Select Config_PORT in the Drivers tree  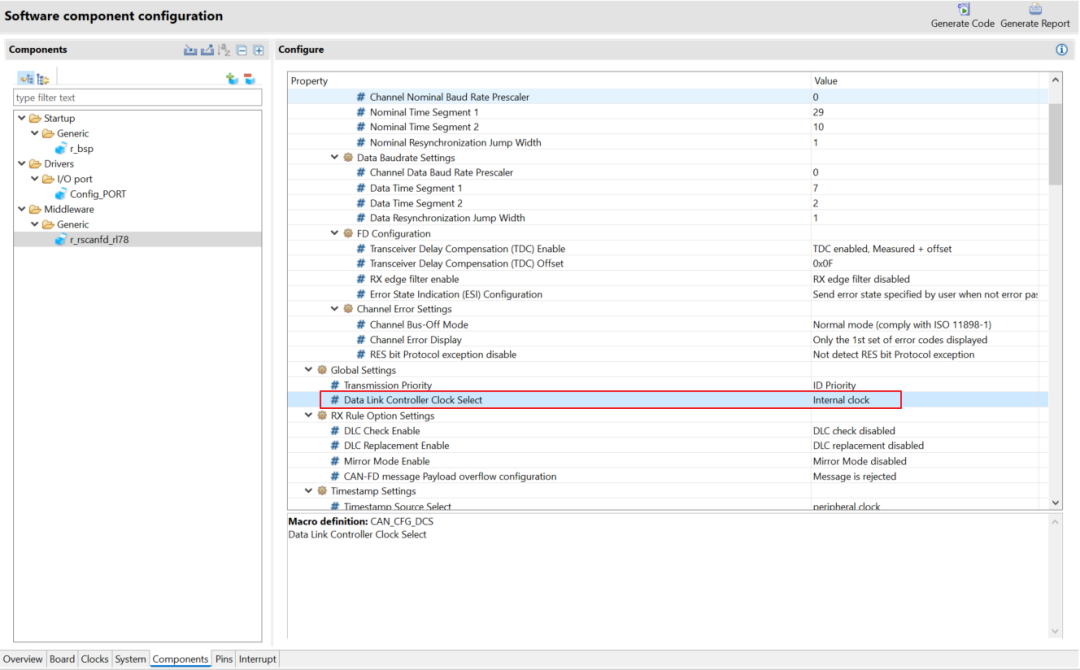point(97,194)
